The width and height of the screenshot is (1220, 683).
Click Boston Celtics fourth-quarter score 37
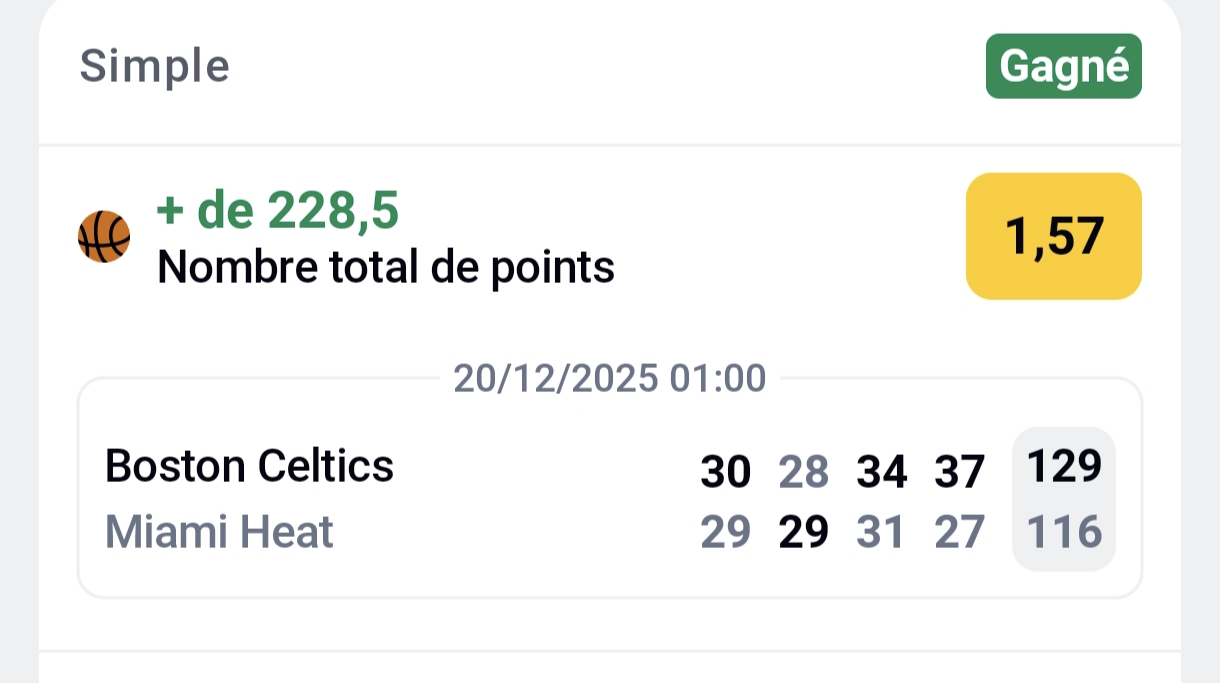click(x=959, y=471)
